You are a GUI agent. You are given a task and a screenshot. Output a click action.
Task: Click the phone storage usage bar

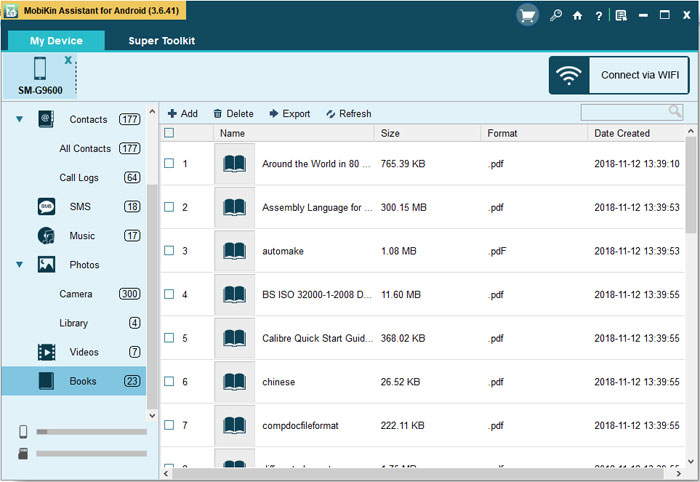(92, 432)
